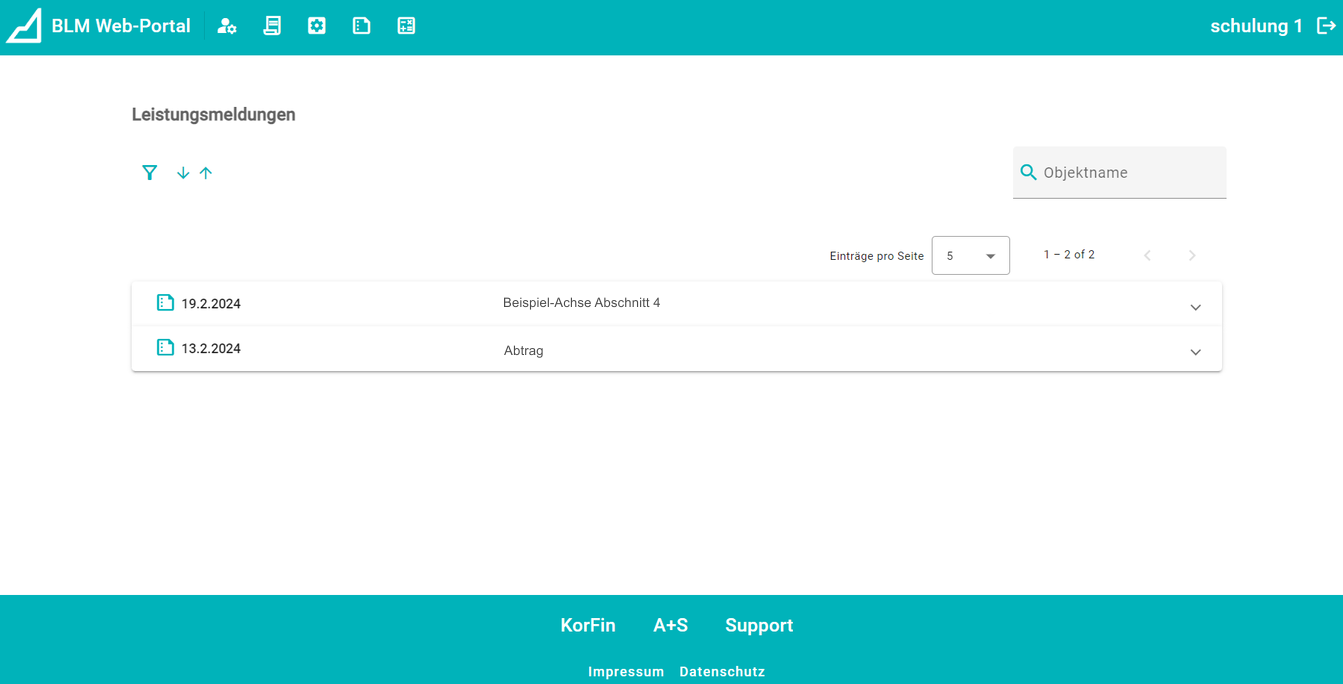Open the Support footer link
The width and height of the screenshot is (1343, 684).
pyautogui.click(x=759, y=625)
